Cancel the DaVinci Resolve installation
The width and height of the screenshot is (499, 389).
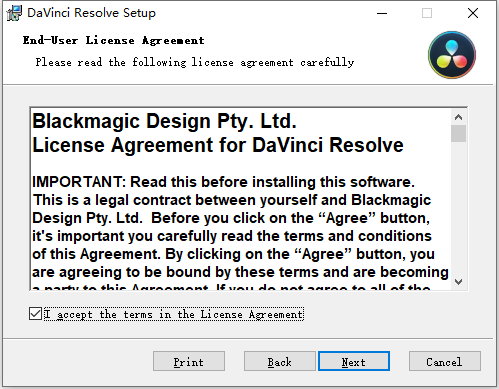445,361
